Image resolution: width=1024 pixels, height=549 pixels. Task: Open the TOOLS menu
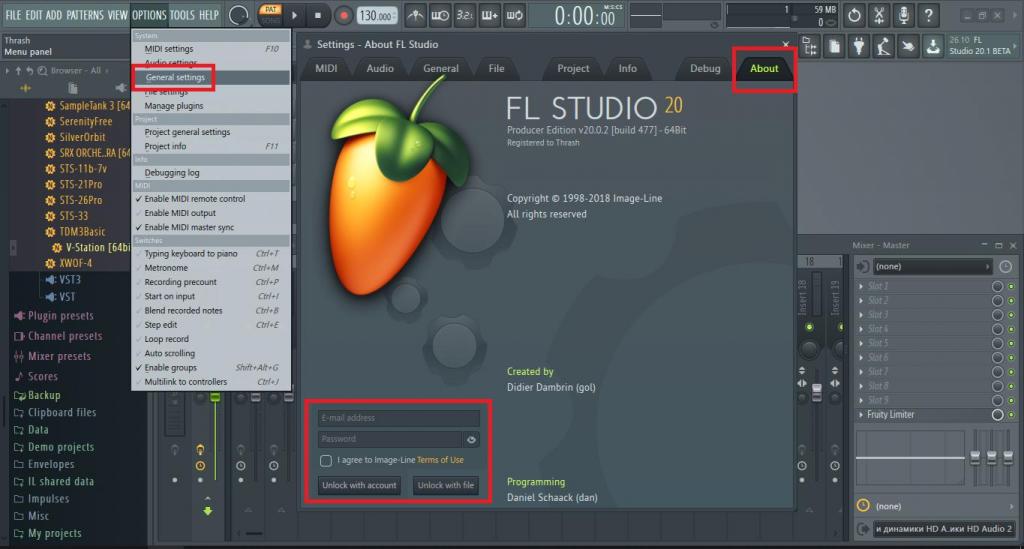tap(182, 15)
